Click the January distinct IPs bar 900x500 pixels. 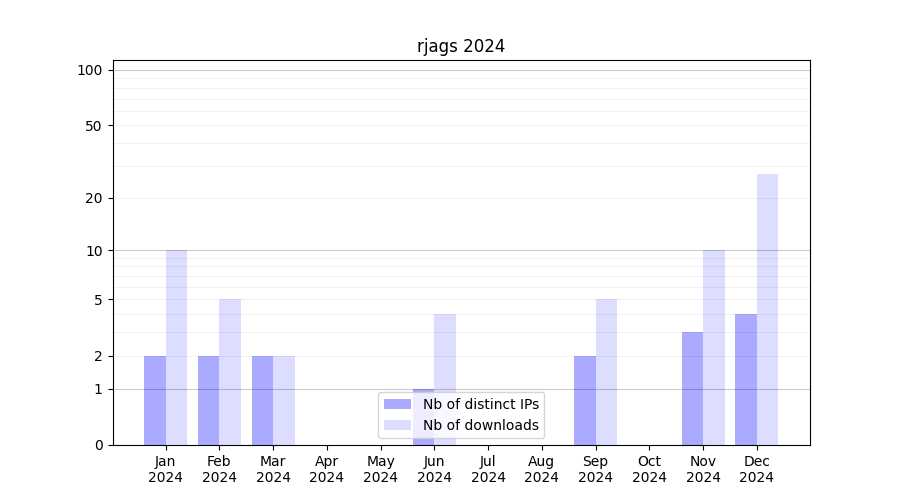[x=155, y=400]
